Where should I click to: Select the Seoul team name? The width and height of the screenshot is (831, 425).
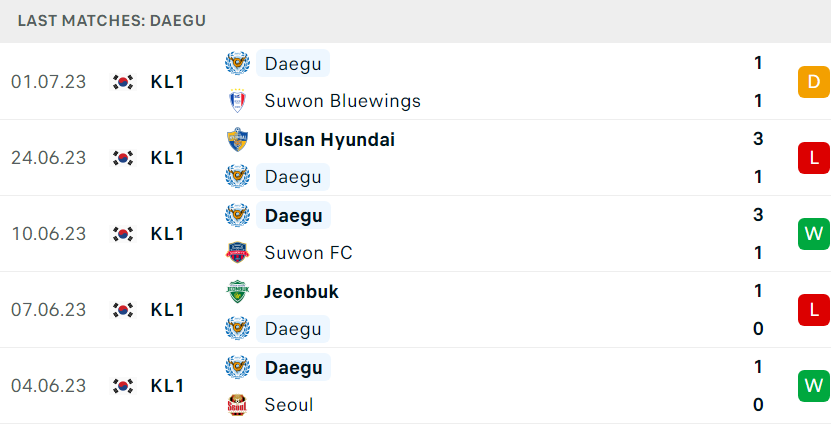289,405
